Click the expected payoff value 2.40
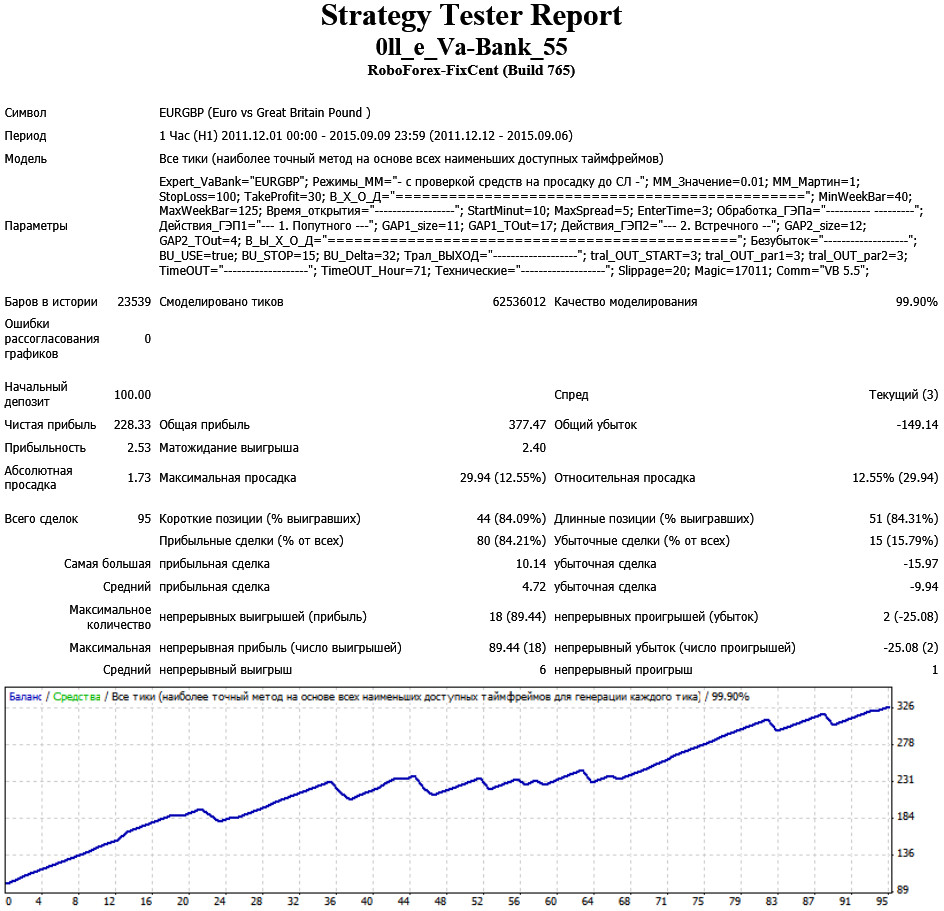The width and height of the screenshot is (944, 911). (533, 447)
